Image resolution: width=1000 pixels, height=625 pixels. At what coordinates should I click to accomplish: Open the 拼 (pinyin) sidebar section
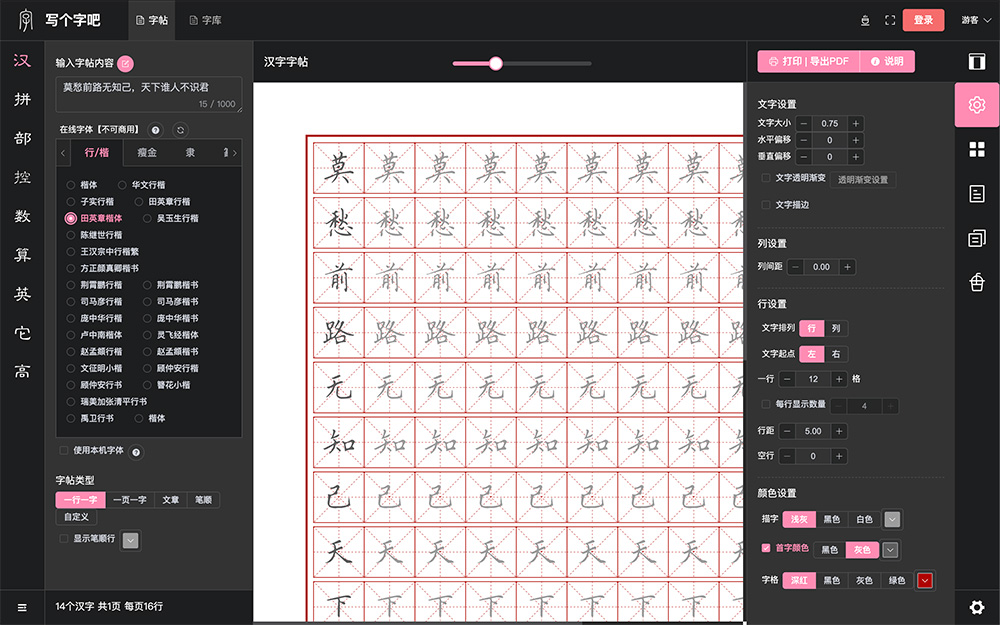pos(22,99)
